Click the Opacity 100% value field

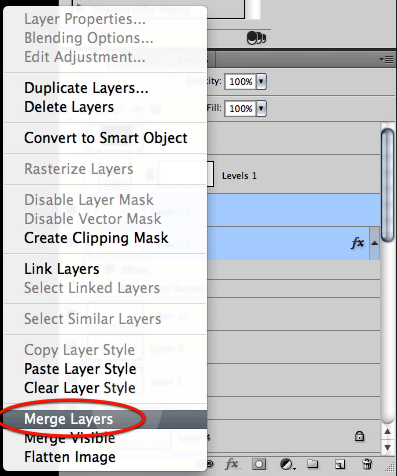[x=240, y=81]
